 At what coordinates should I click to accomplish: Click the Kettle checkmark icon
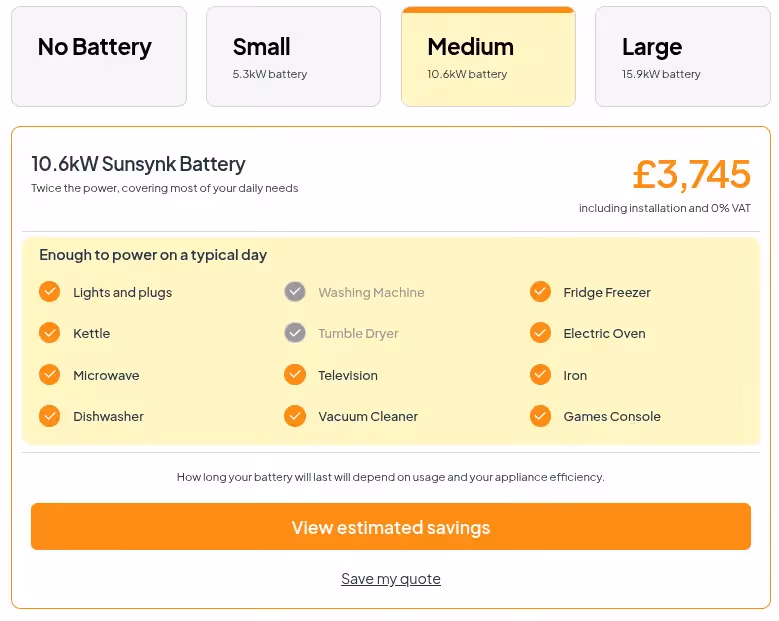click(49, 333)
